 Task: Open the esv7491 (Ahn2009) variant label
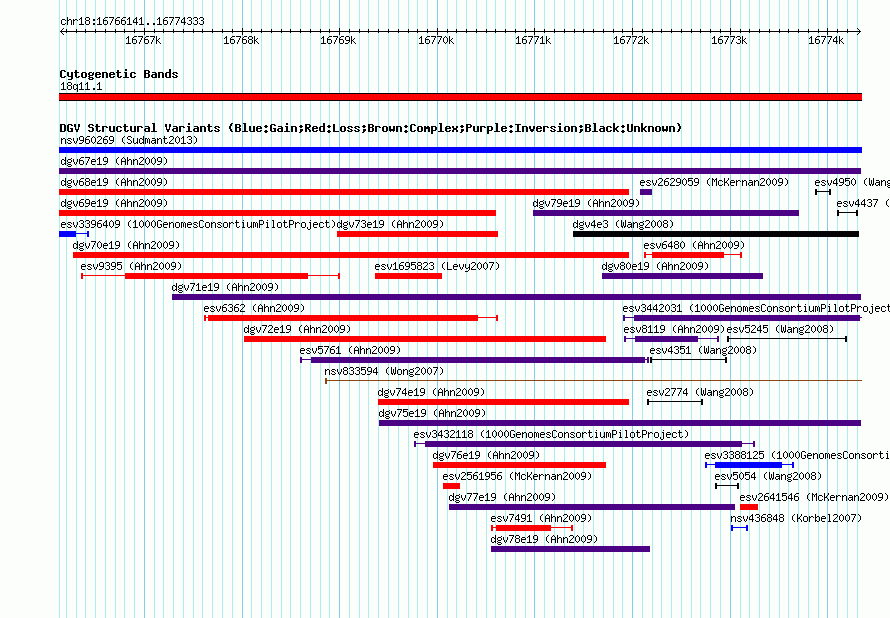point(541,518)
